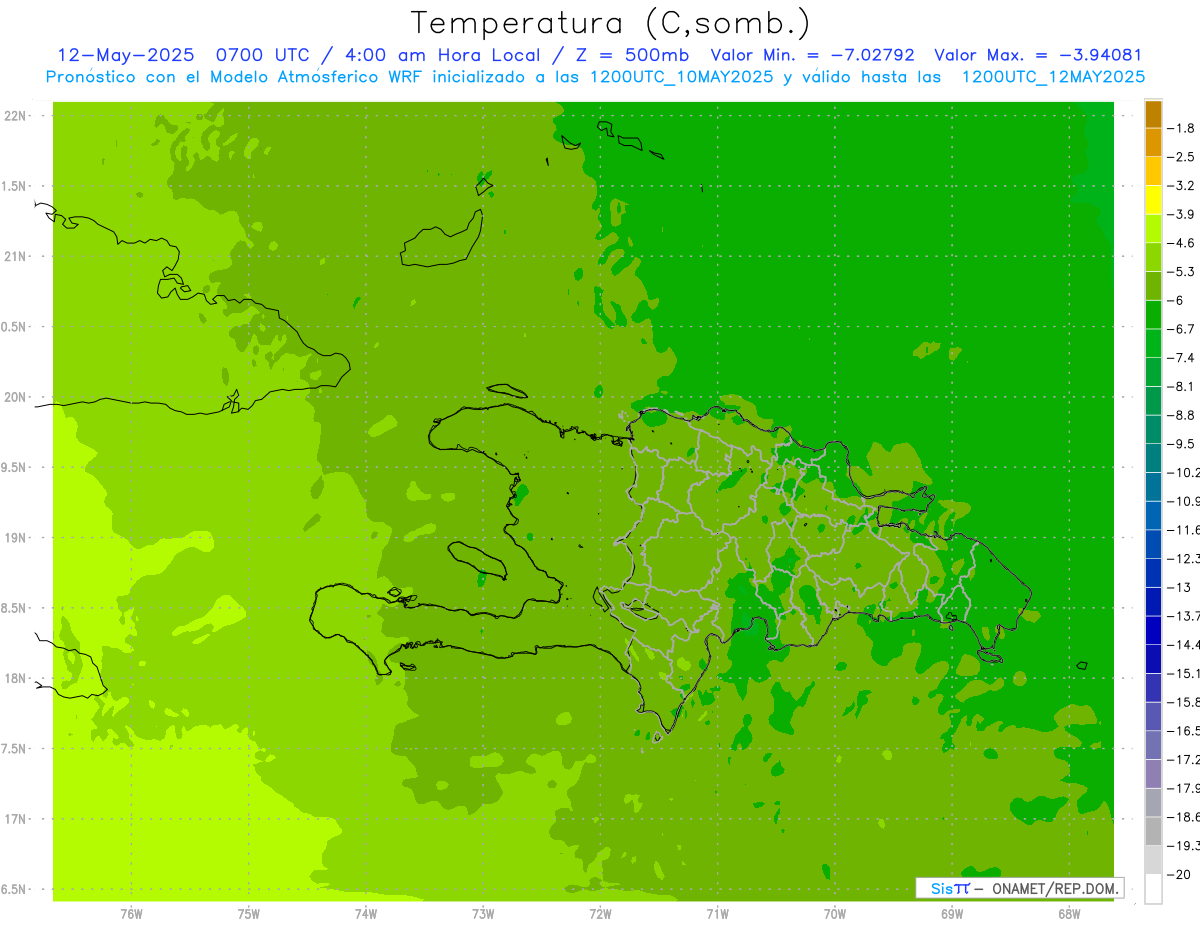Viewport: 1200px width, 927px height.
Task: Select the white swatch below -20
Action: coord(1153,888)
